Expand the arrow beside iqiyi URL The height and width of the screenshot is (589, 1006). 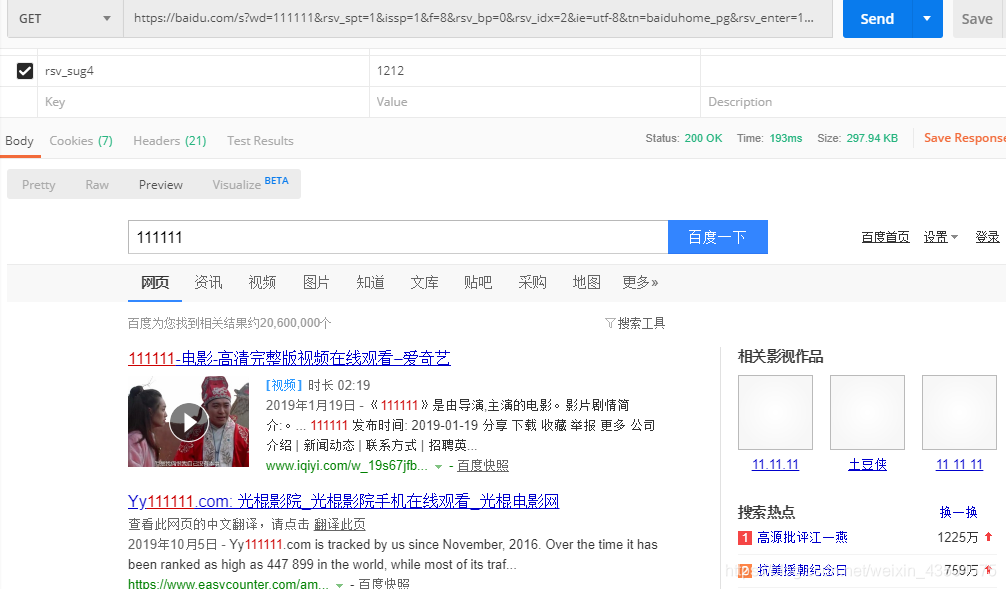(x=439, y=467)
